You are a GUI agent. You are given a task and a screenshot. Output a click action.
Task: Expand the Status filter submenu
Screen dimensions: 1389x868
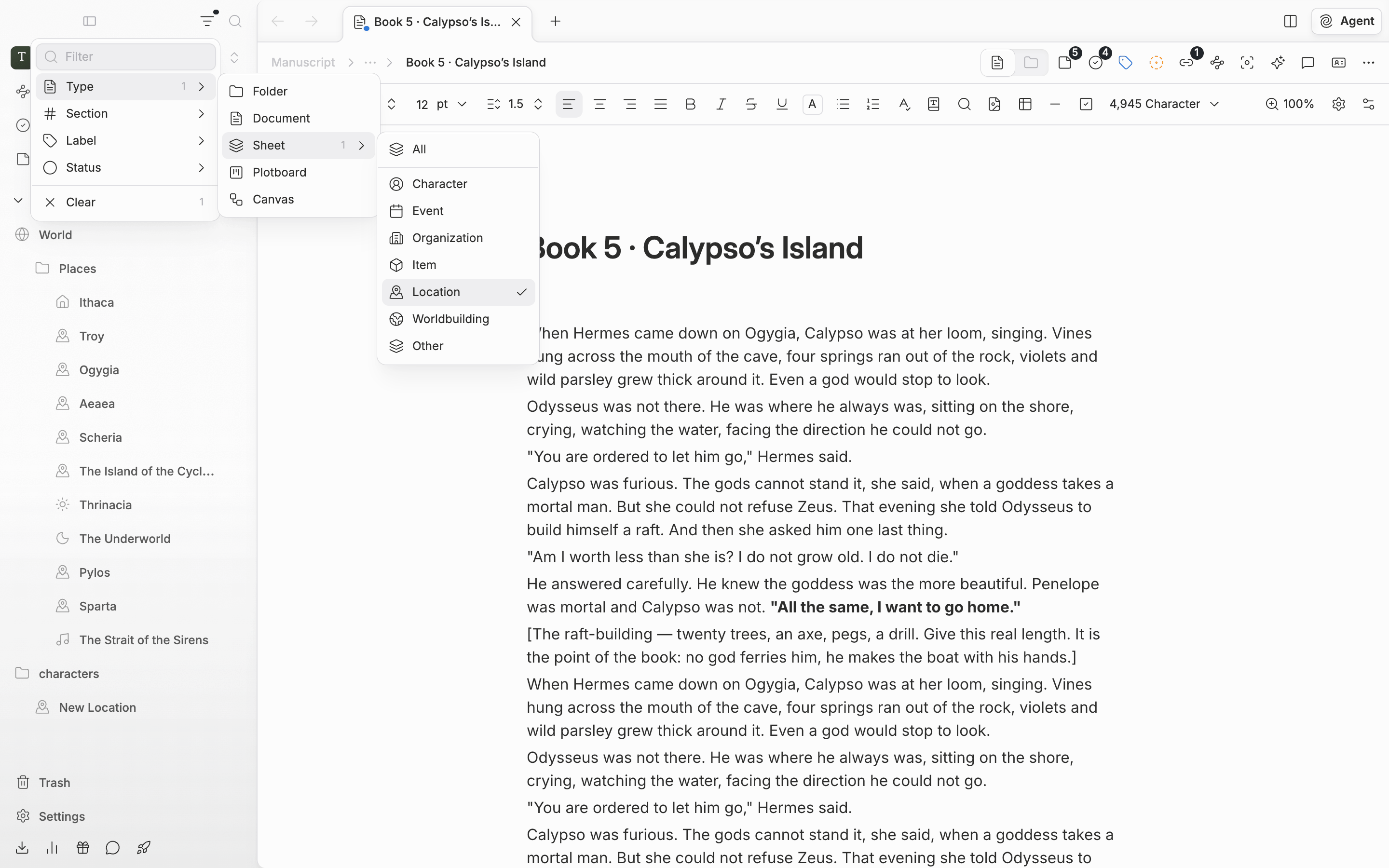click(126, 167)
